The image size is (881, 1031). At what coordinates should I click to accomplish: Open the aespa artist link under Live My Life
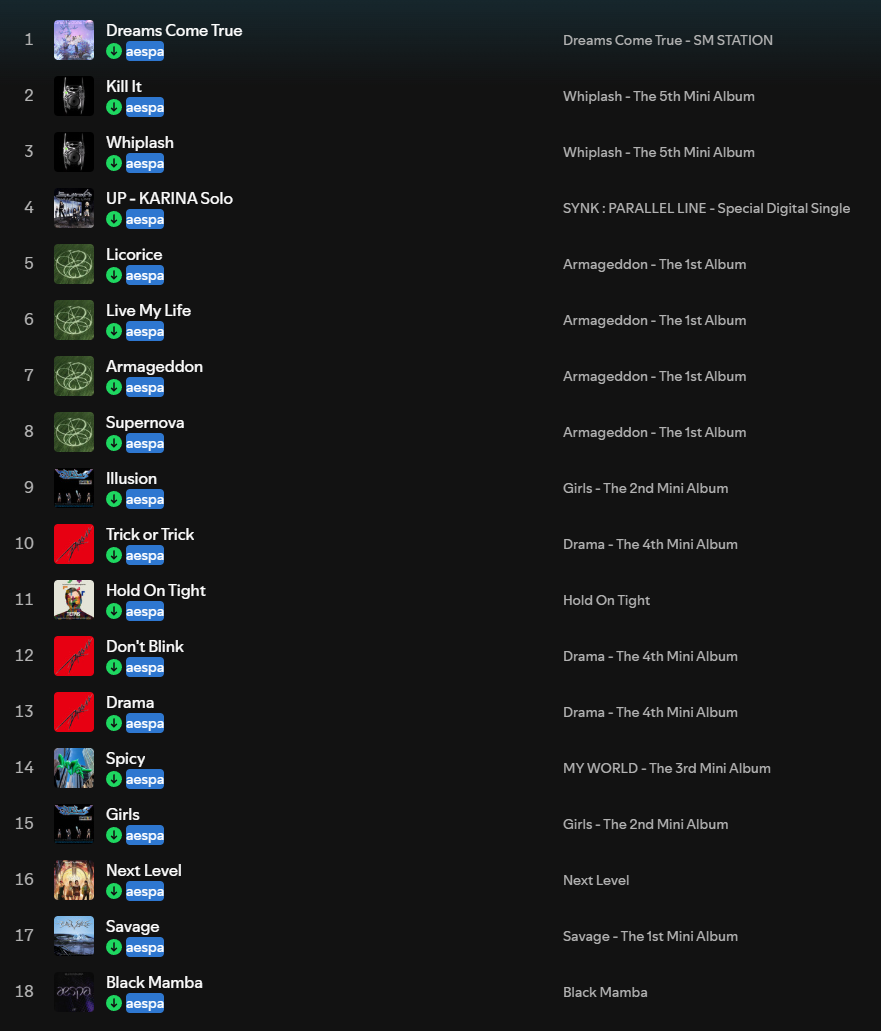tap(145, 331)
